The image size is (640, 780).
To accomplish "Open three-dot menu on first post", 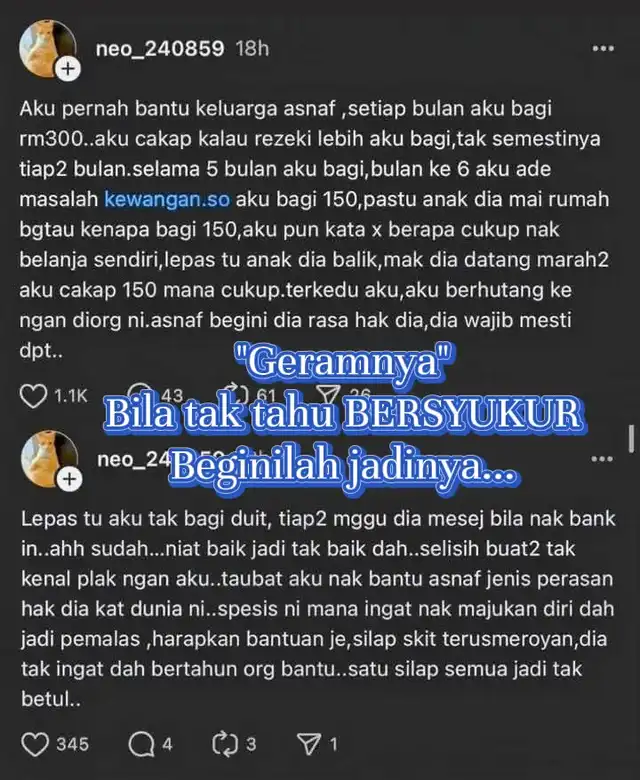I will (603, 48).
